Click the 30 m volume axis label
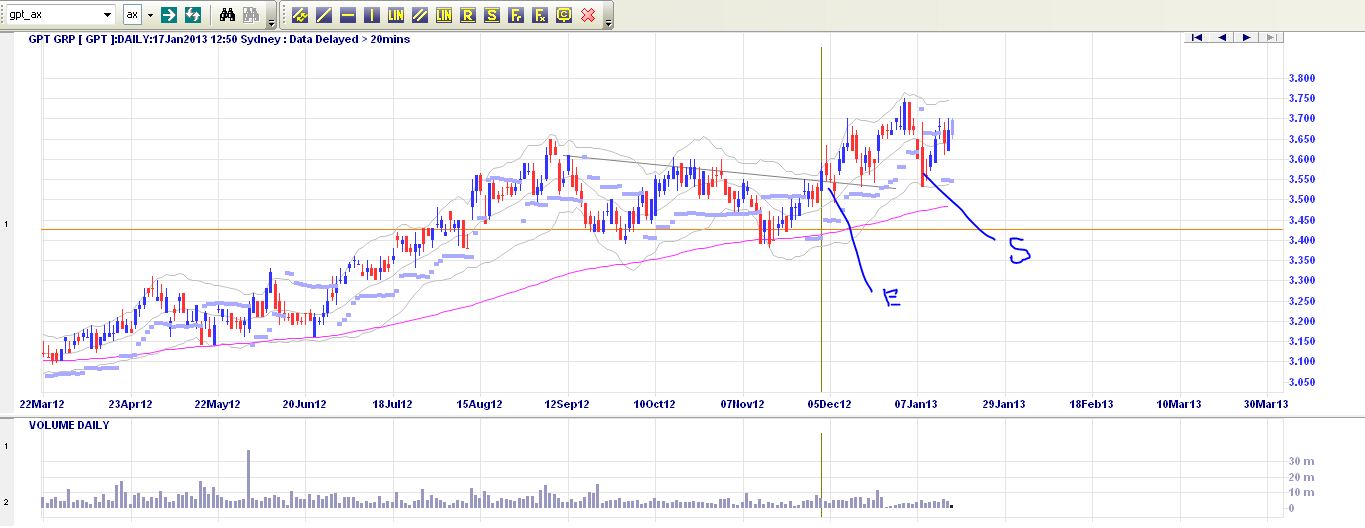This screenshot has width=1365, height=528. click(1300, 461)
